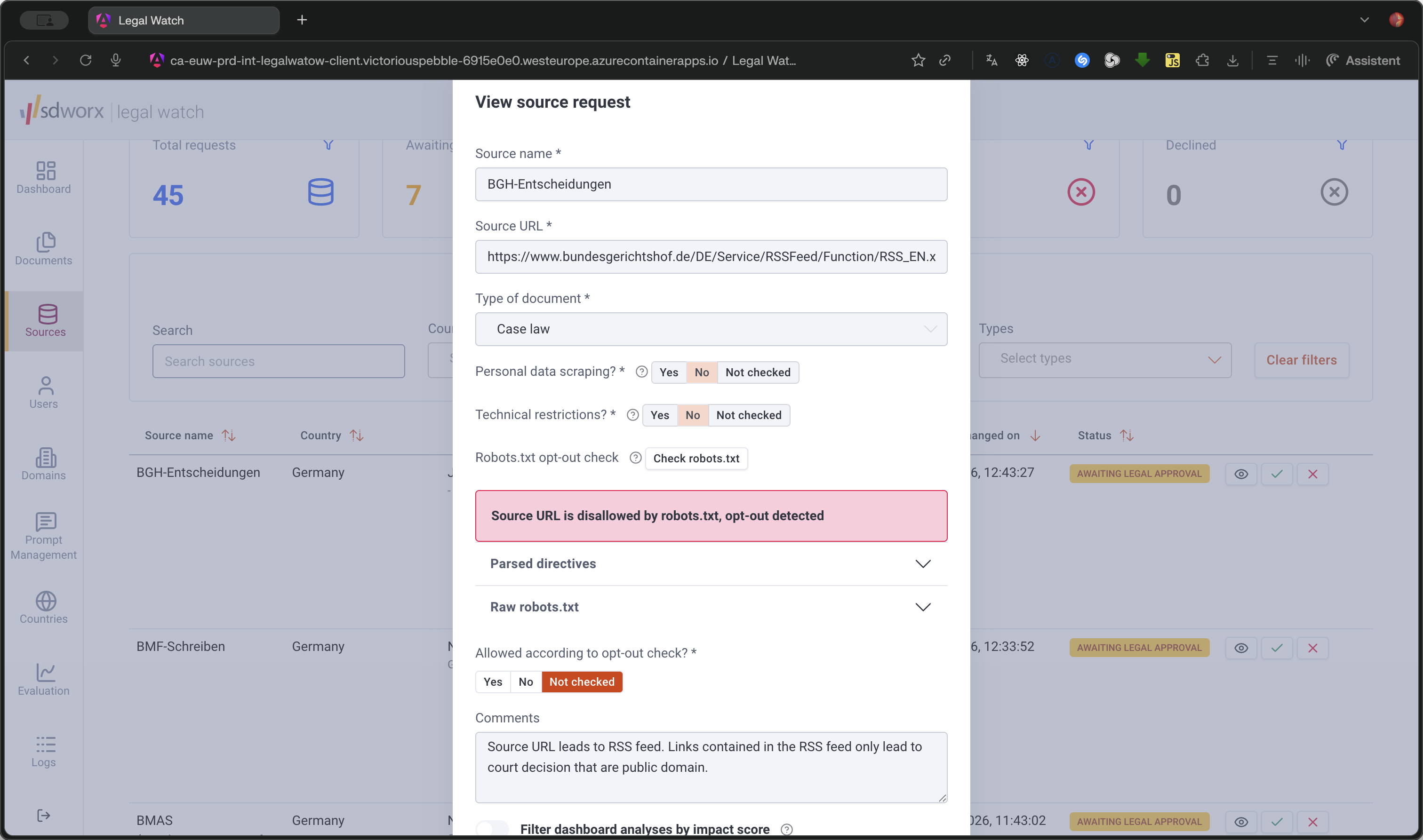Toggle Filter dashboard analyses by impact score
Viewport: 1423px width, 840px height.
492,829
